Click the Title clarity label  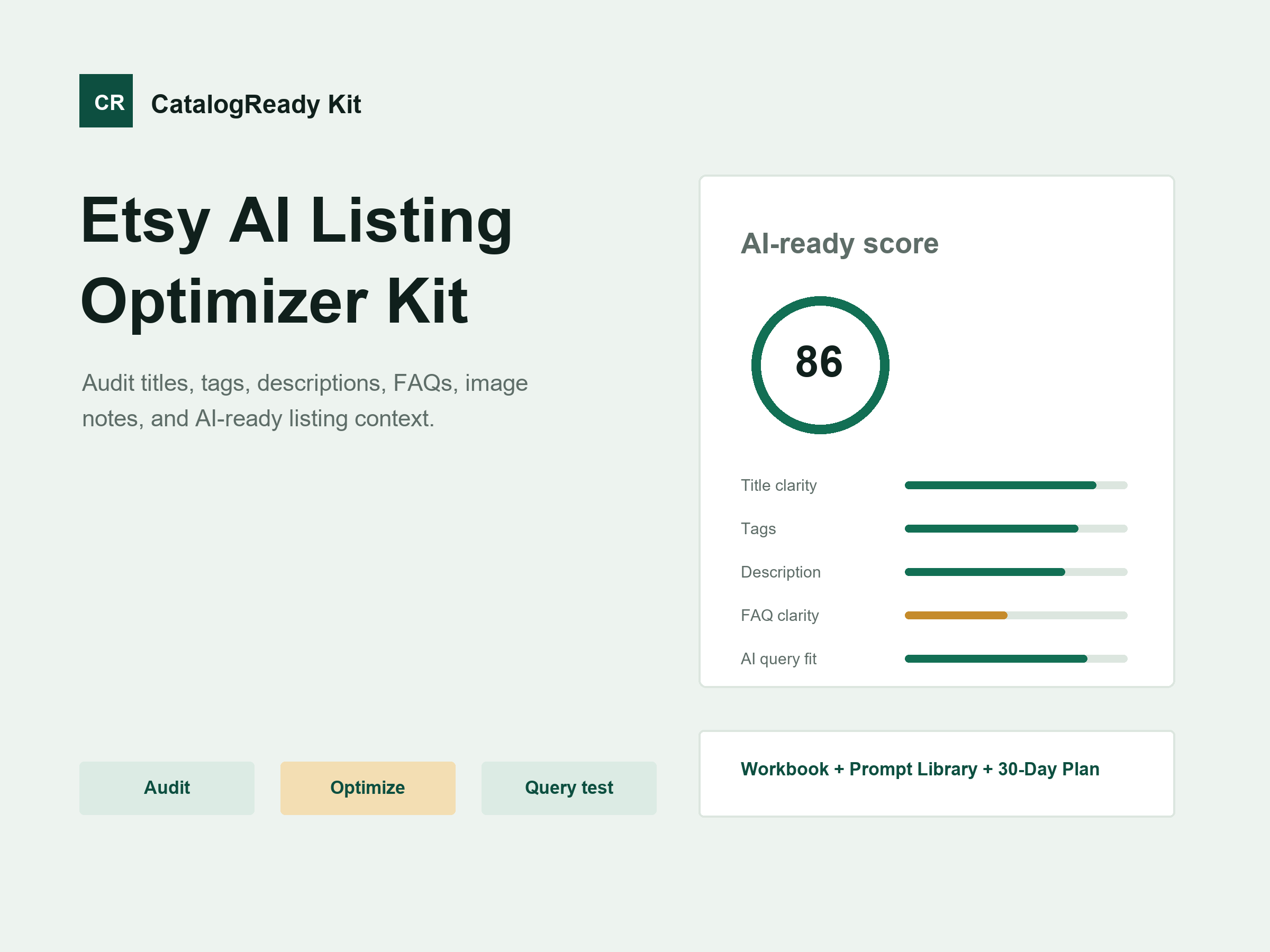click(778, 486)
